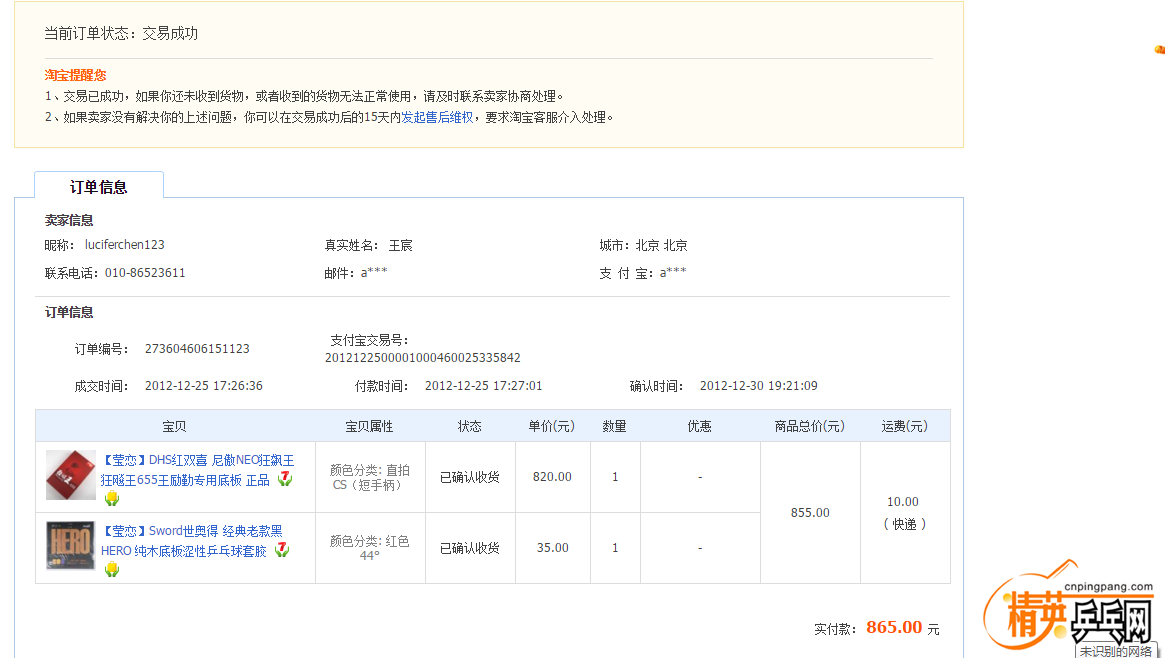Click the unit price 820.00
Viewport: 1165px width, 658px height.
[552, 477]
